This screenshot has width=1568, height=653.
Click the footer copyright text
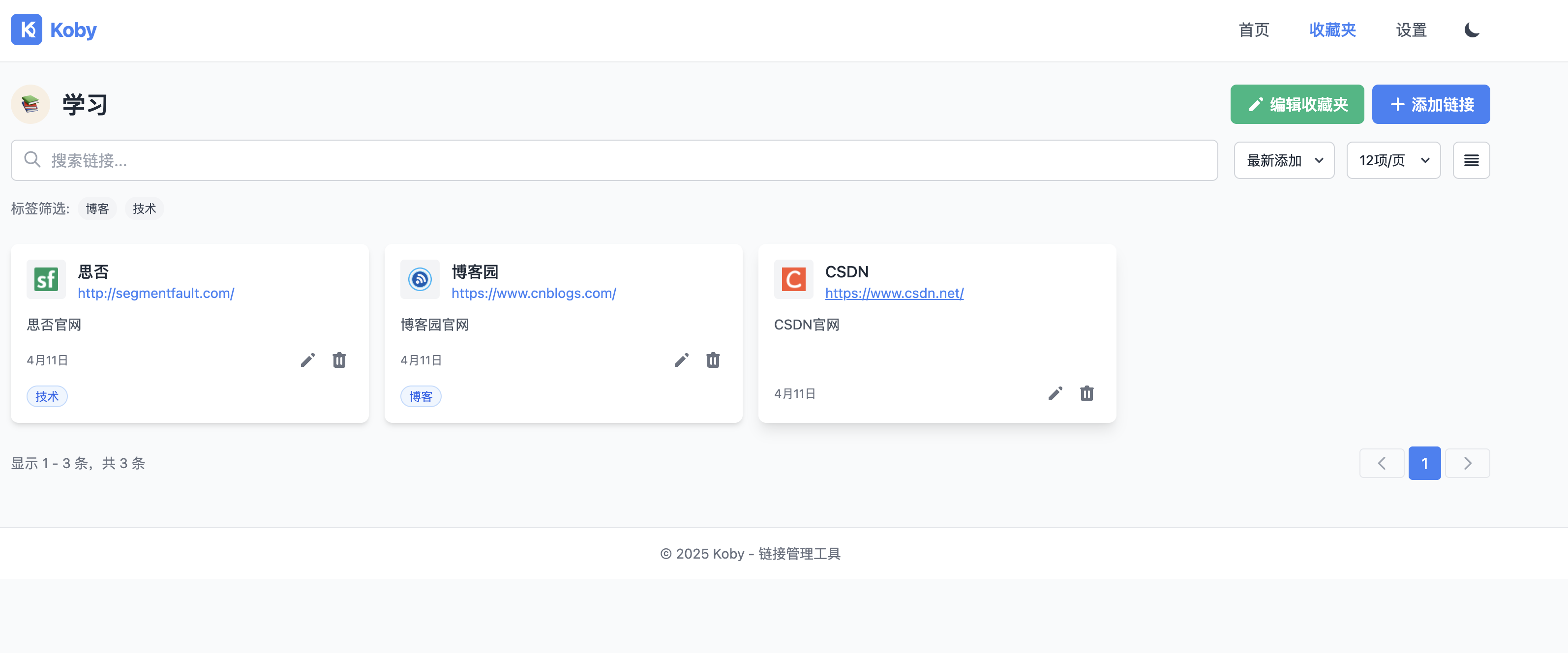click(750, 553)
